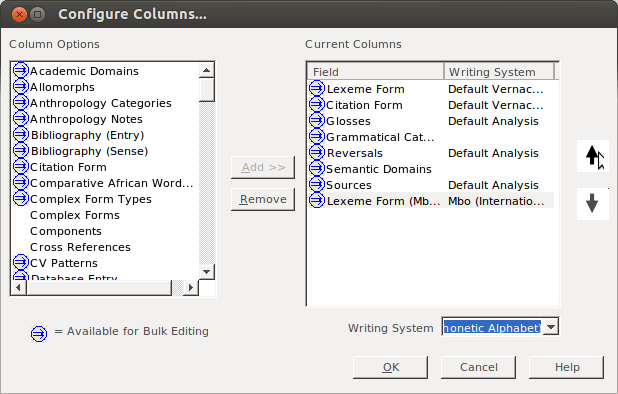Click right arrow of horizontal scrollbar
Screen dimensions: 618x394
(x=191, y=288)
